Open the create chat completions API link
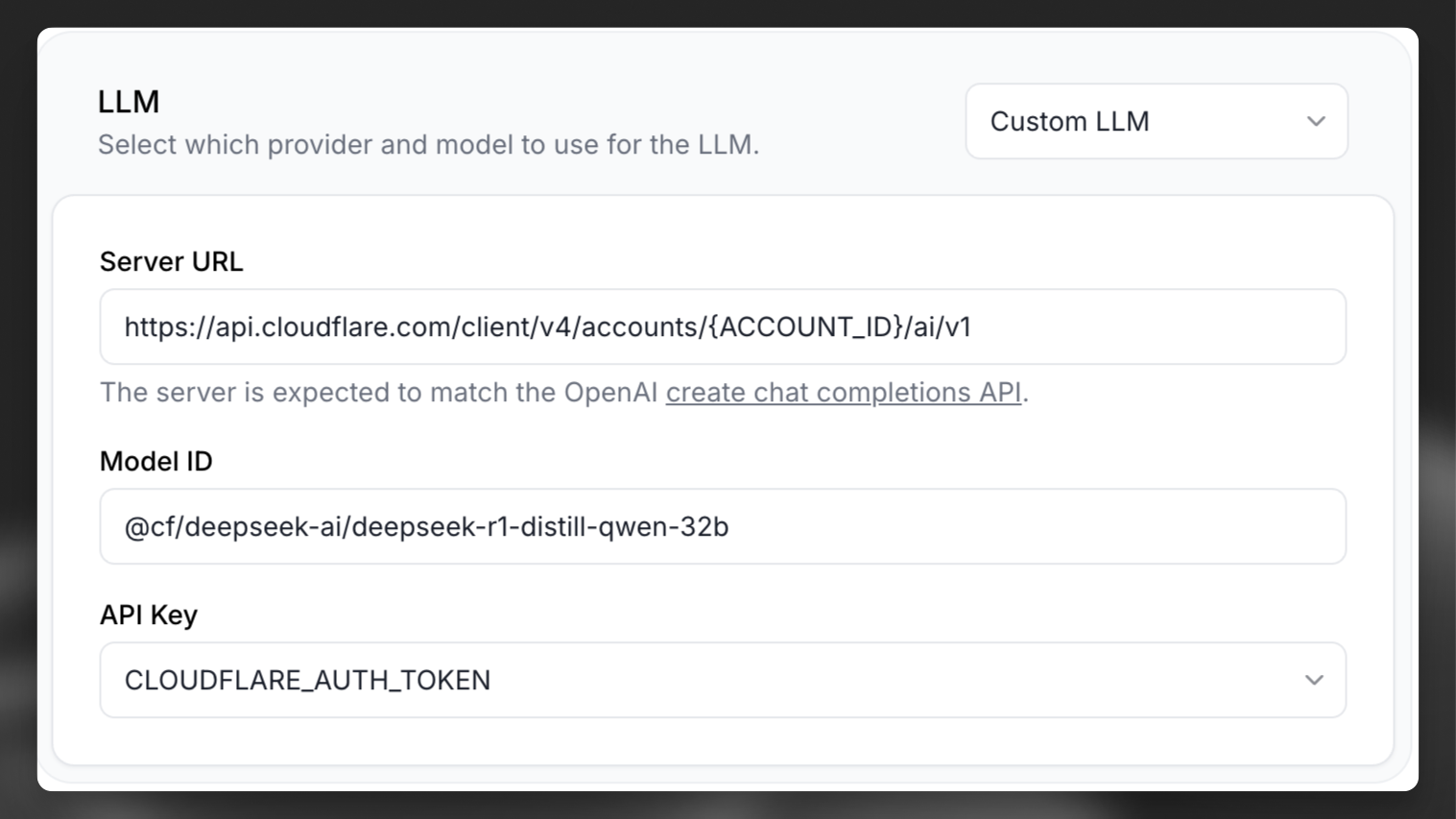The width and height of the screenshot is (1456, 819). pos(843,392)
